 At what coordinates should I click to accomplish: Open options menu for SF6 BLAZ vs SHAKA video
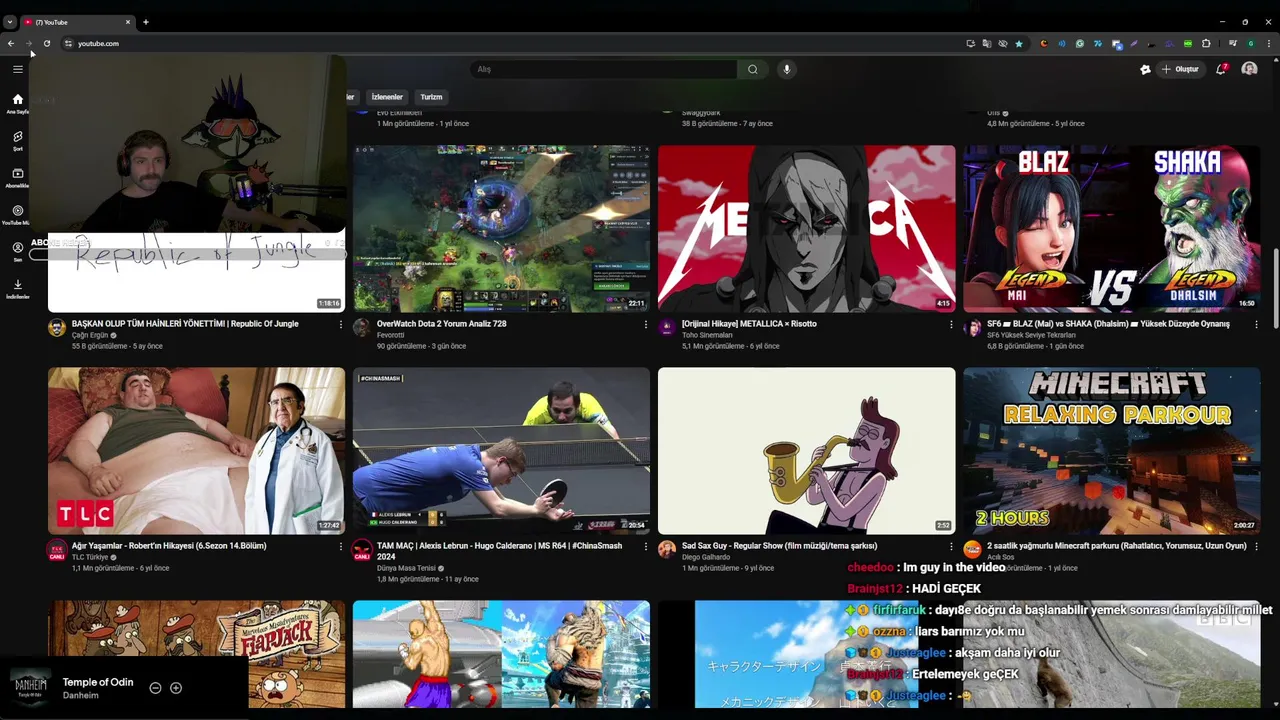1255,324
